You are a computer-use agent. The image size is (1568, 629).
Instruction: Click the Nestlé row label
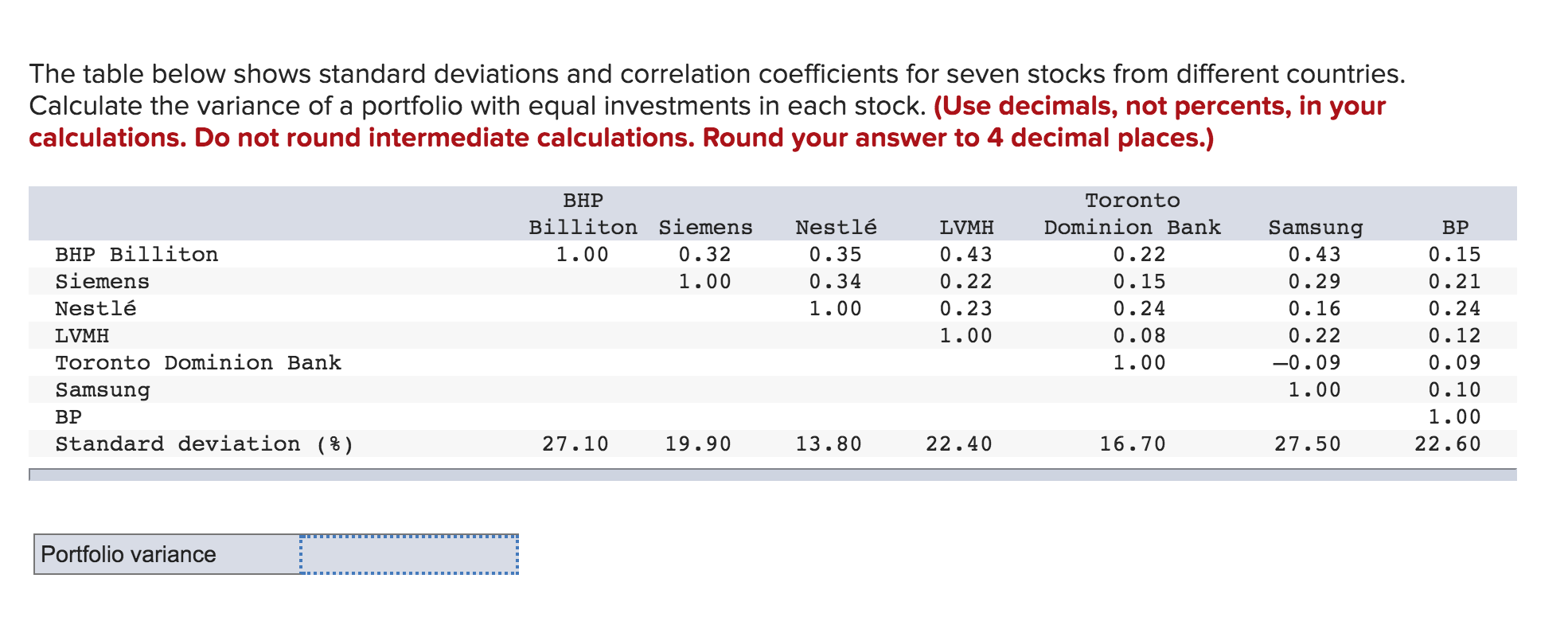(x=96, y=308)
